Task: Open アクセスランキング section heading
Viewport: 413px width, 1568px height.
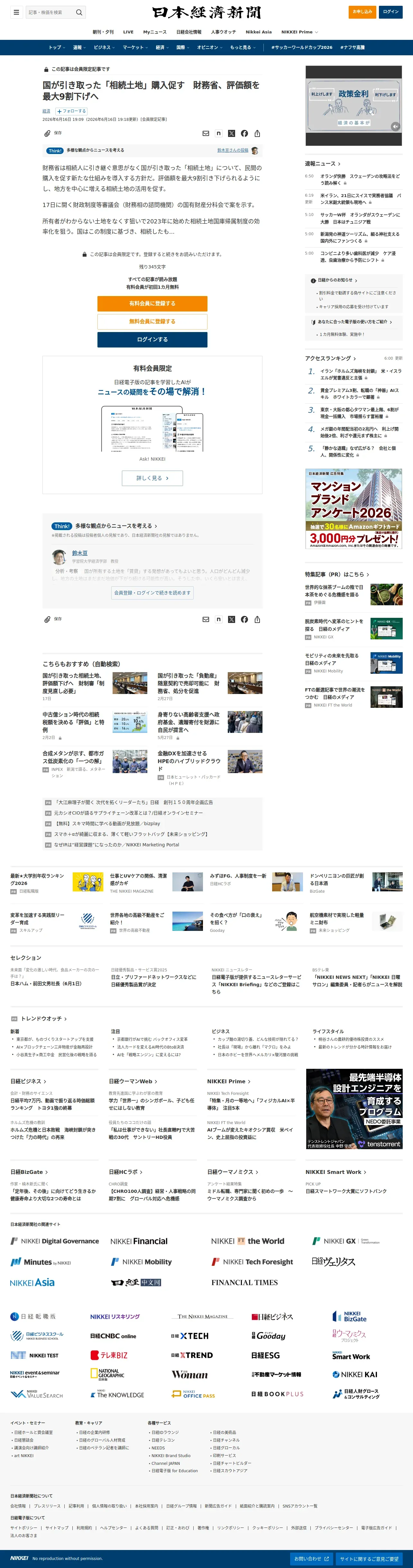Action: [330, 358]
